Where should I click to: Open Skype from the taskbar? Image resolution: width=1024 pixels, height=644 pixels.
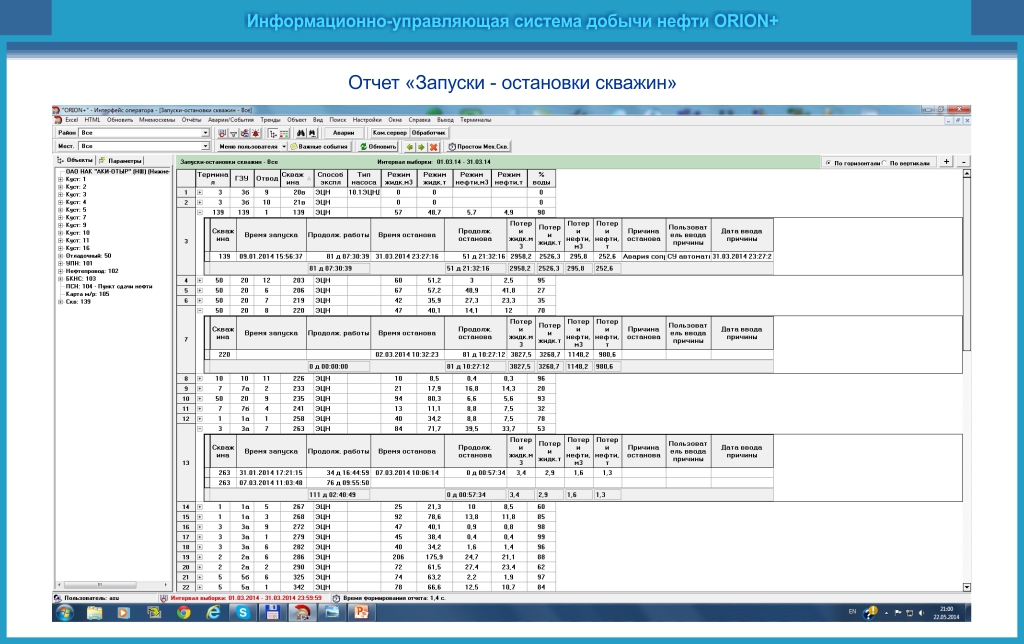click(x=243, y=613)
